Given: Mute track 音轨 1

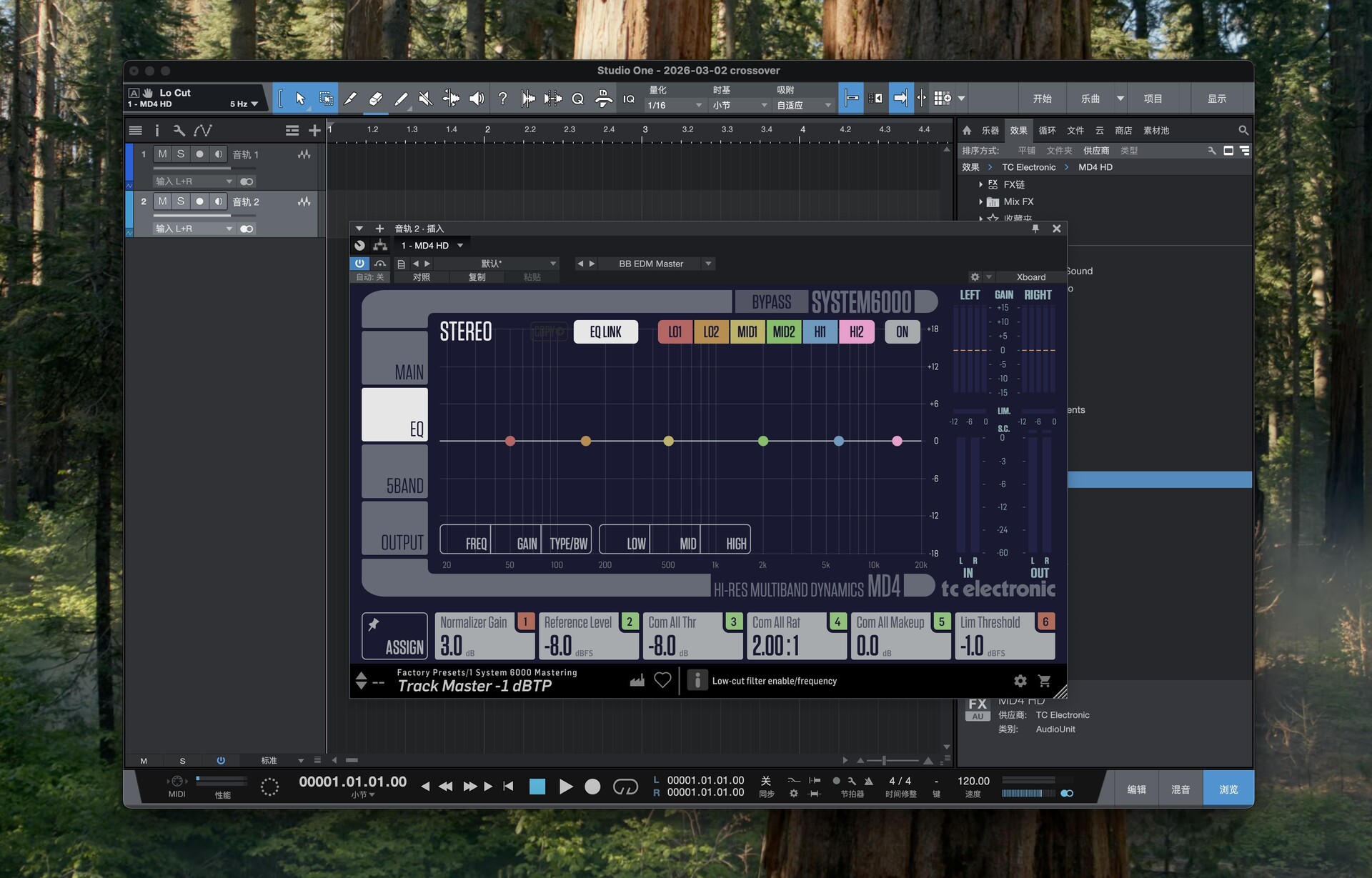Looking at the screenshot, I should (162, 154).
